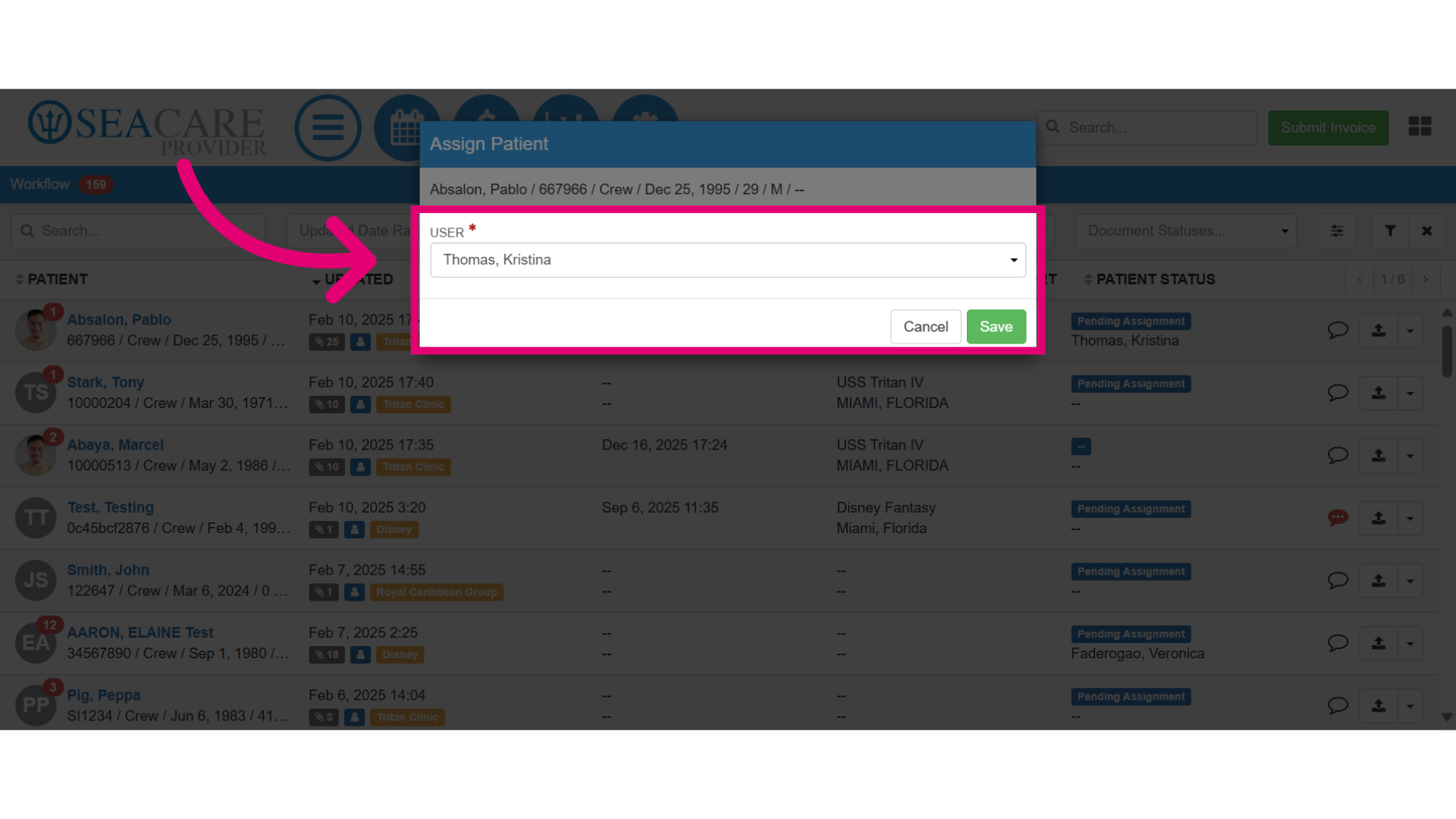The image size is (1456, 819).
Task: Click the Disney tag on Test, Testing row
Action: [x=394, y=529]
